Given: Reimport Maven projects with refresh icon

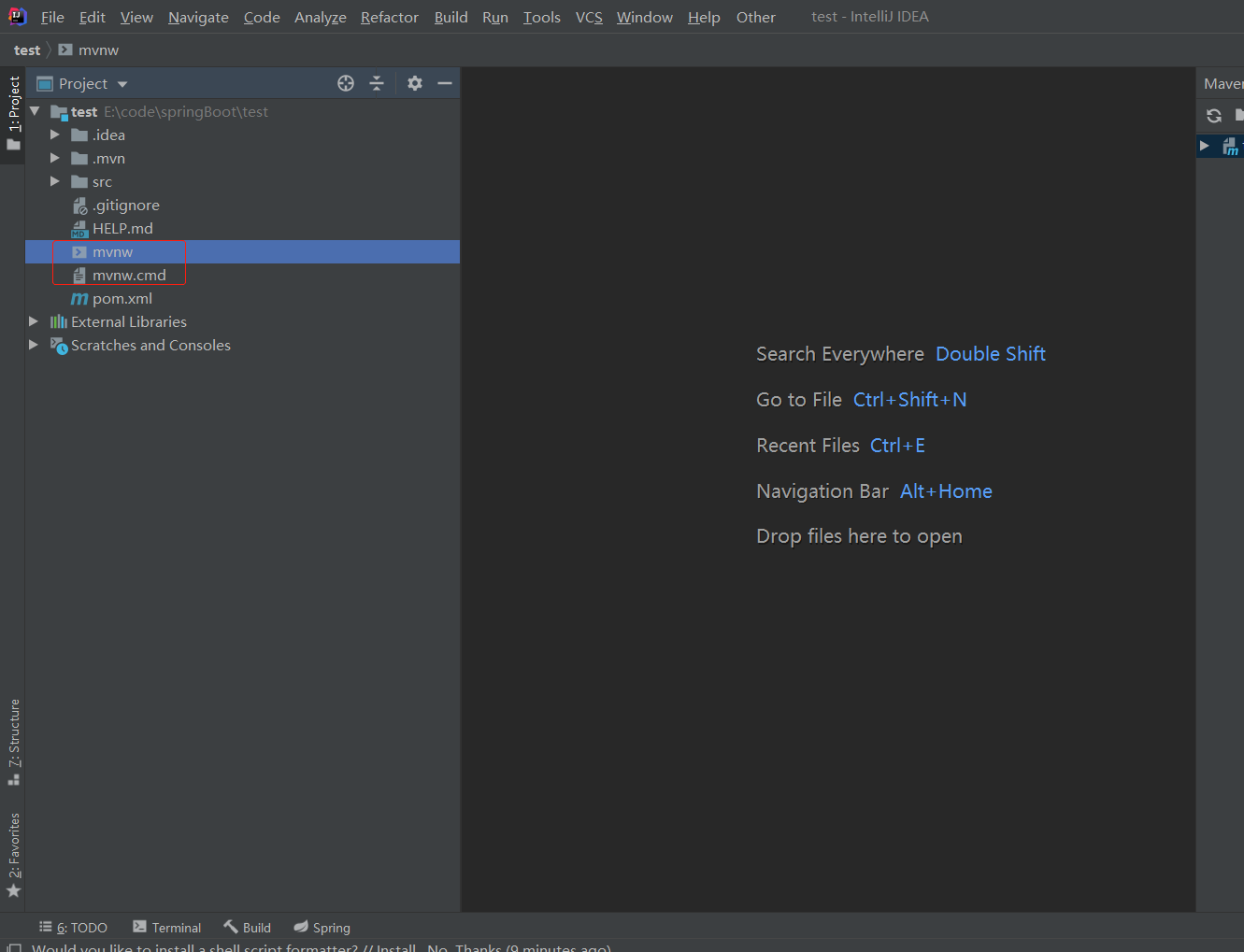Looking at the screenshot, I should pyautogui.click(x=1214, y=116).
